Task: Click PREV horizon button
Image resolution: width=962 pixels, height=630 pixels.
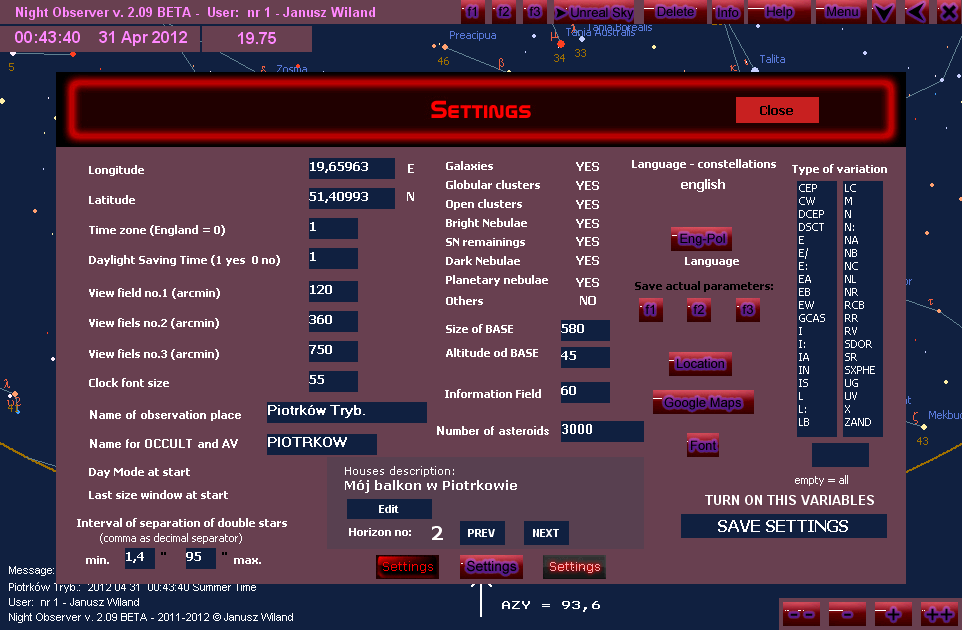Action: [x=482, y=533]
